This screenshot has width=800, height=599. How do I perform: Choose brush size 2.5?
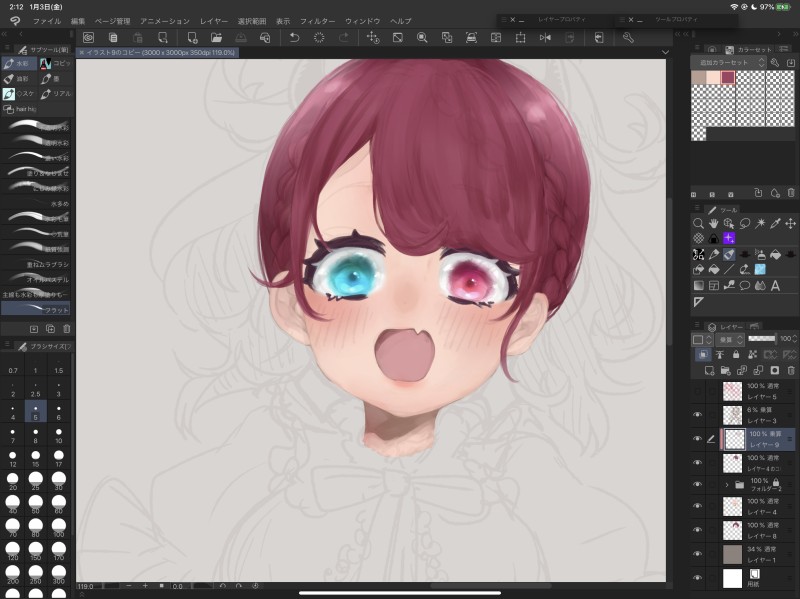35,389
